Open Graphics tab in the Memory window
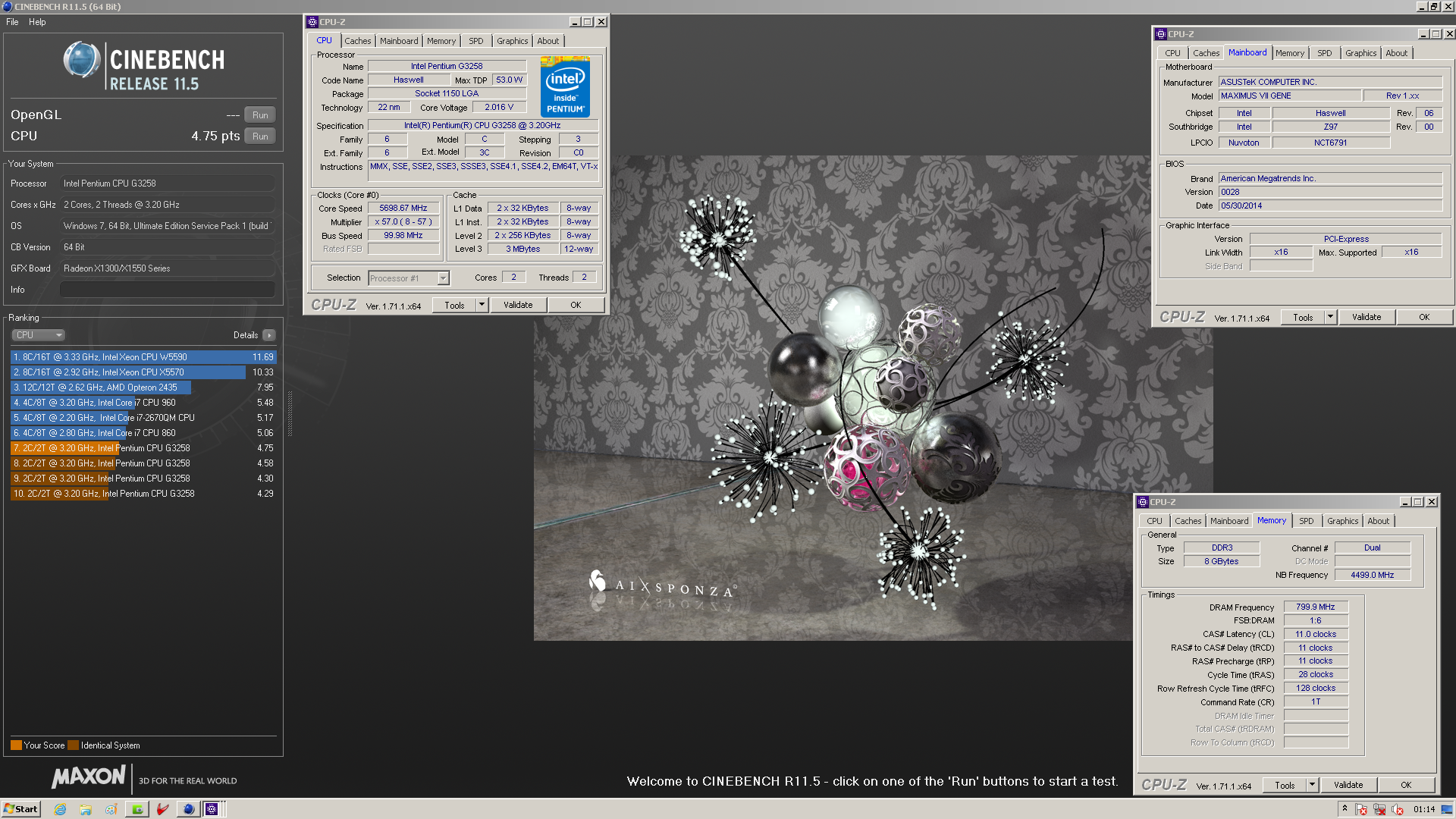The width and height of the screenshot is (1456, 819). 1343,521
